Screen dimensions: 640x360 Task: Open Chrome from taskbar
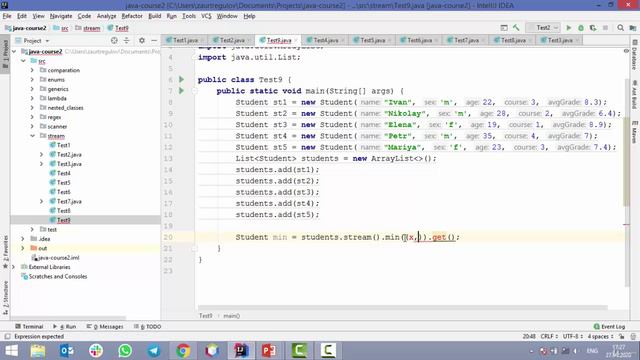click(183, 351)
